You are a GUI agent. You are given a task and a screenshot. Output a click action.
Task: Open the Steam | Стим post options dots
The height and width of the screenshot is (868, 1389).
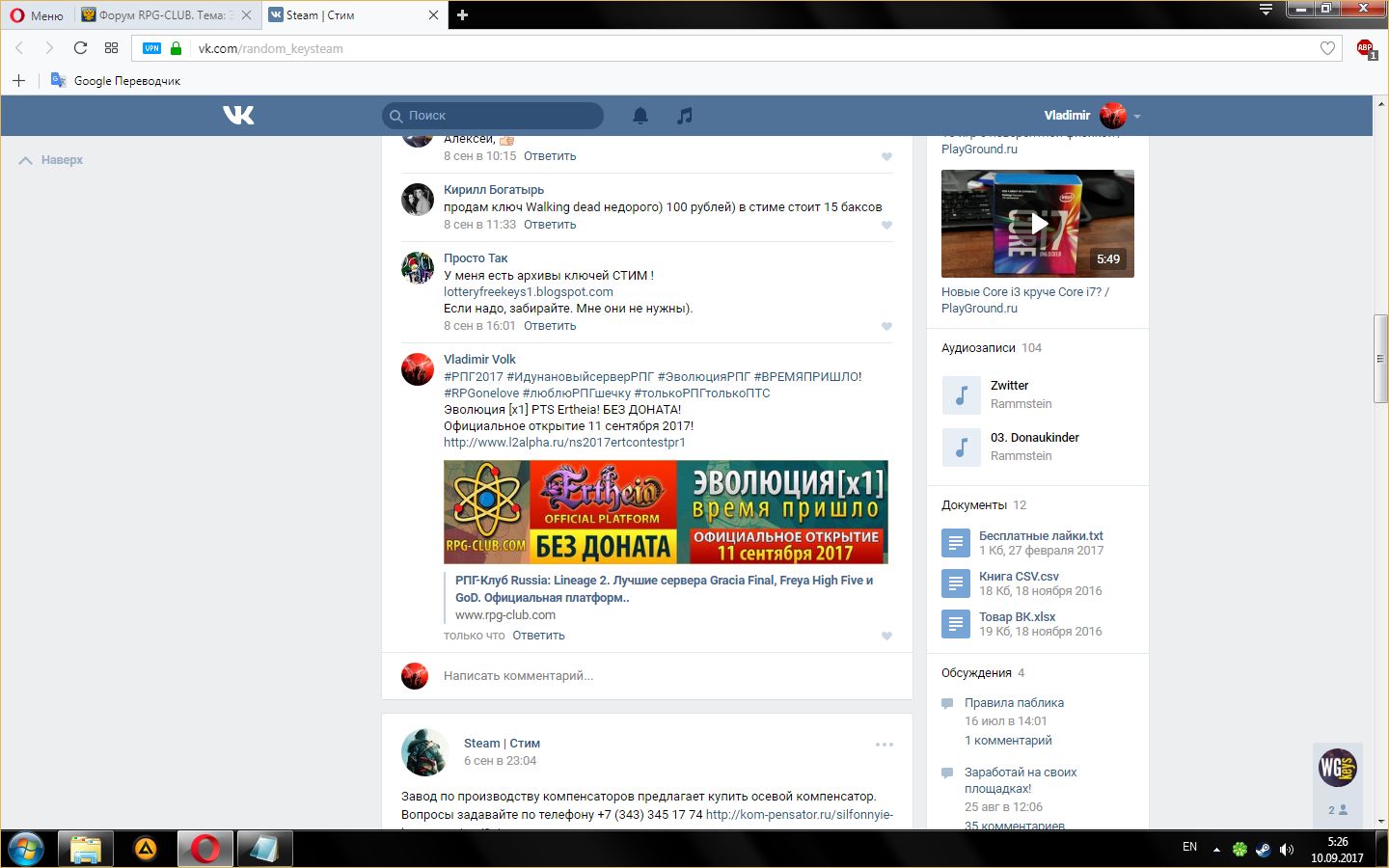point(885,745)
